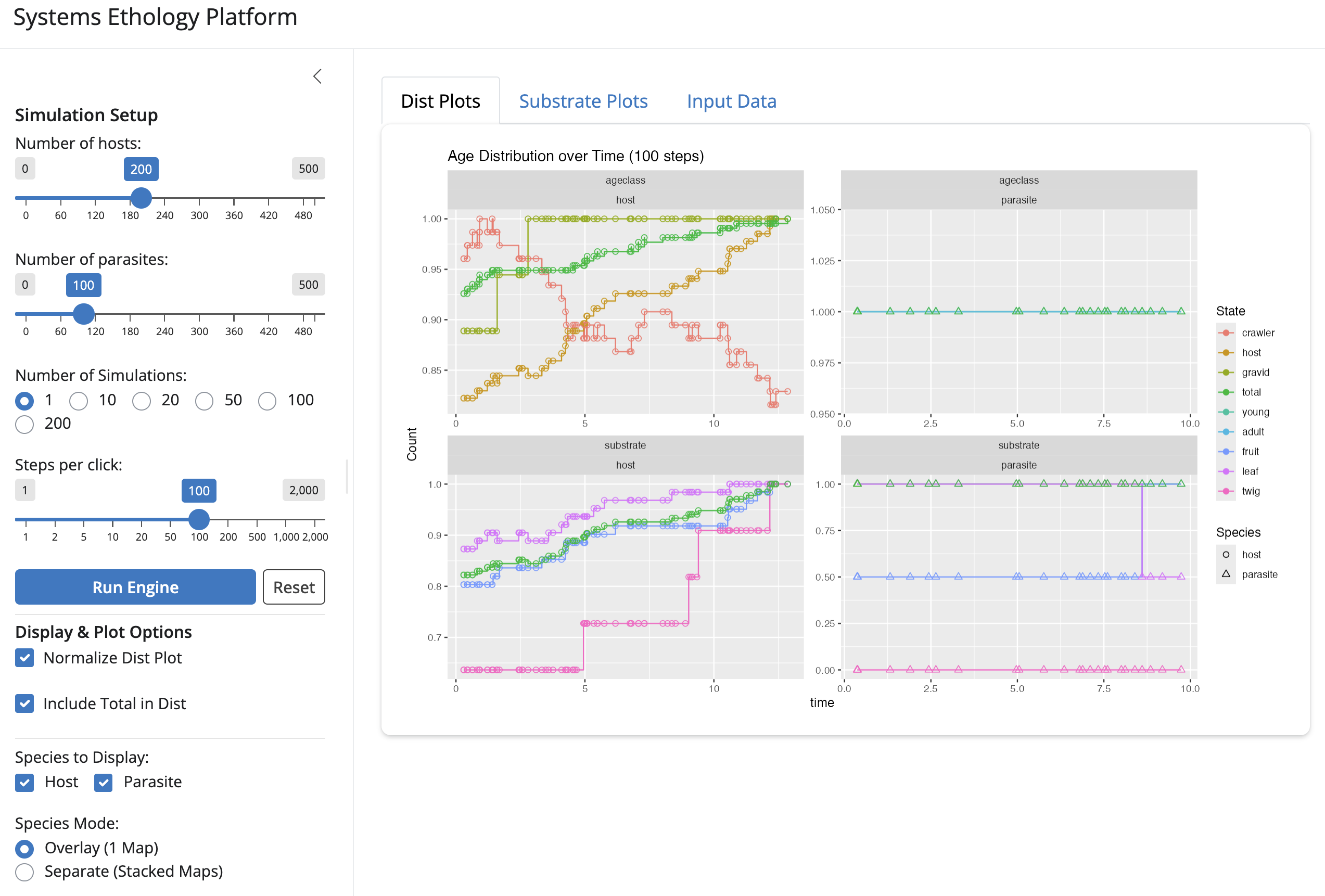Click the adult legend color marker
This screenshot has height=896, width=1325.
tap(1226, 432)
